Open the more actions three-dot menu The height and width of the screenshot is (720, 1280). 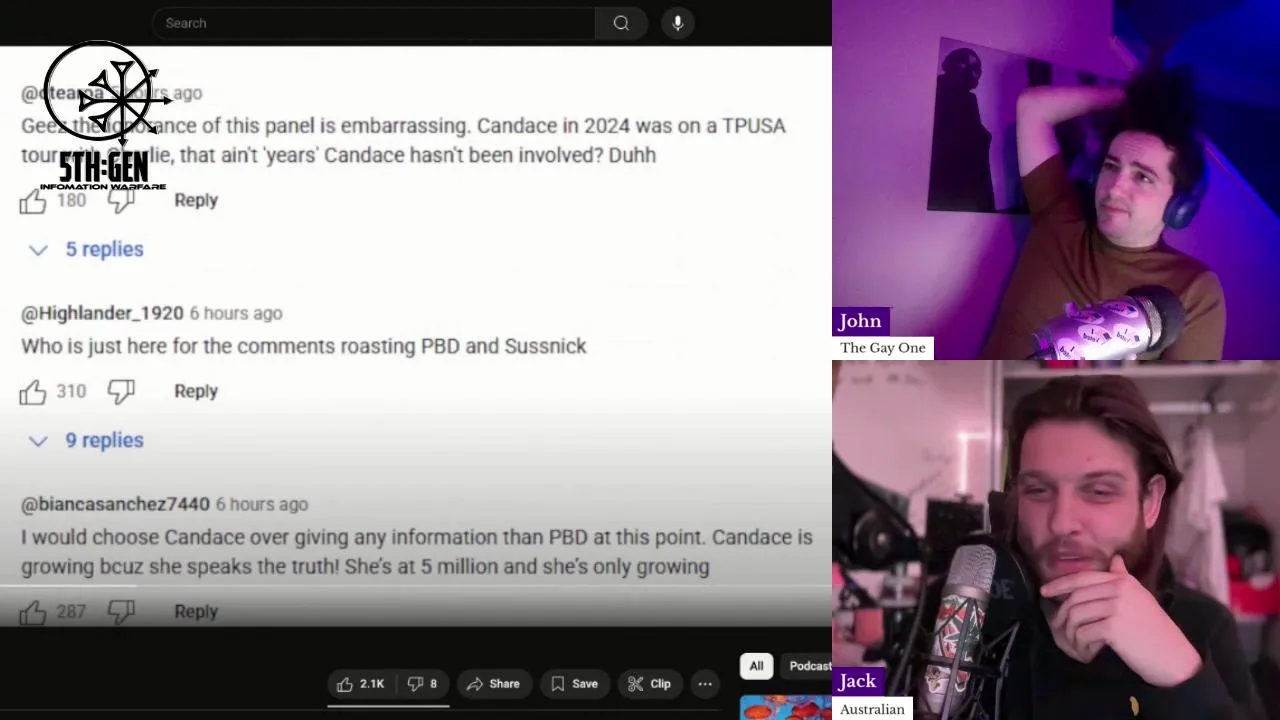705,684
